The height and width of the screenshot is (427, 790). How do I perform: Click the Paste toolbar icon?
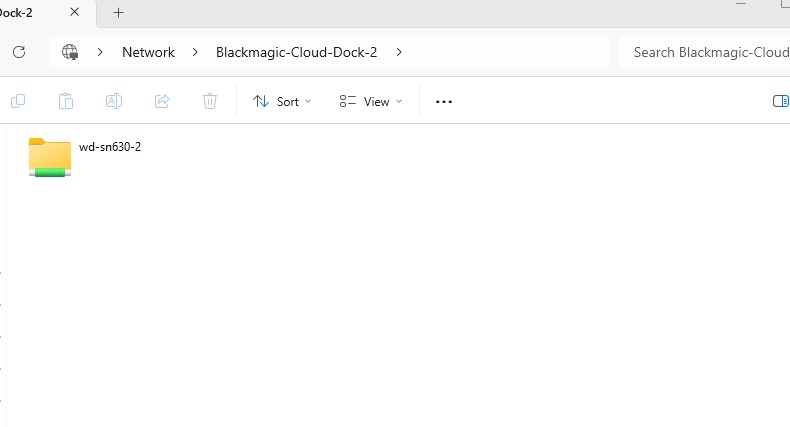coord(66,101)
